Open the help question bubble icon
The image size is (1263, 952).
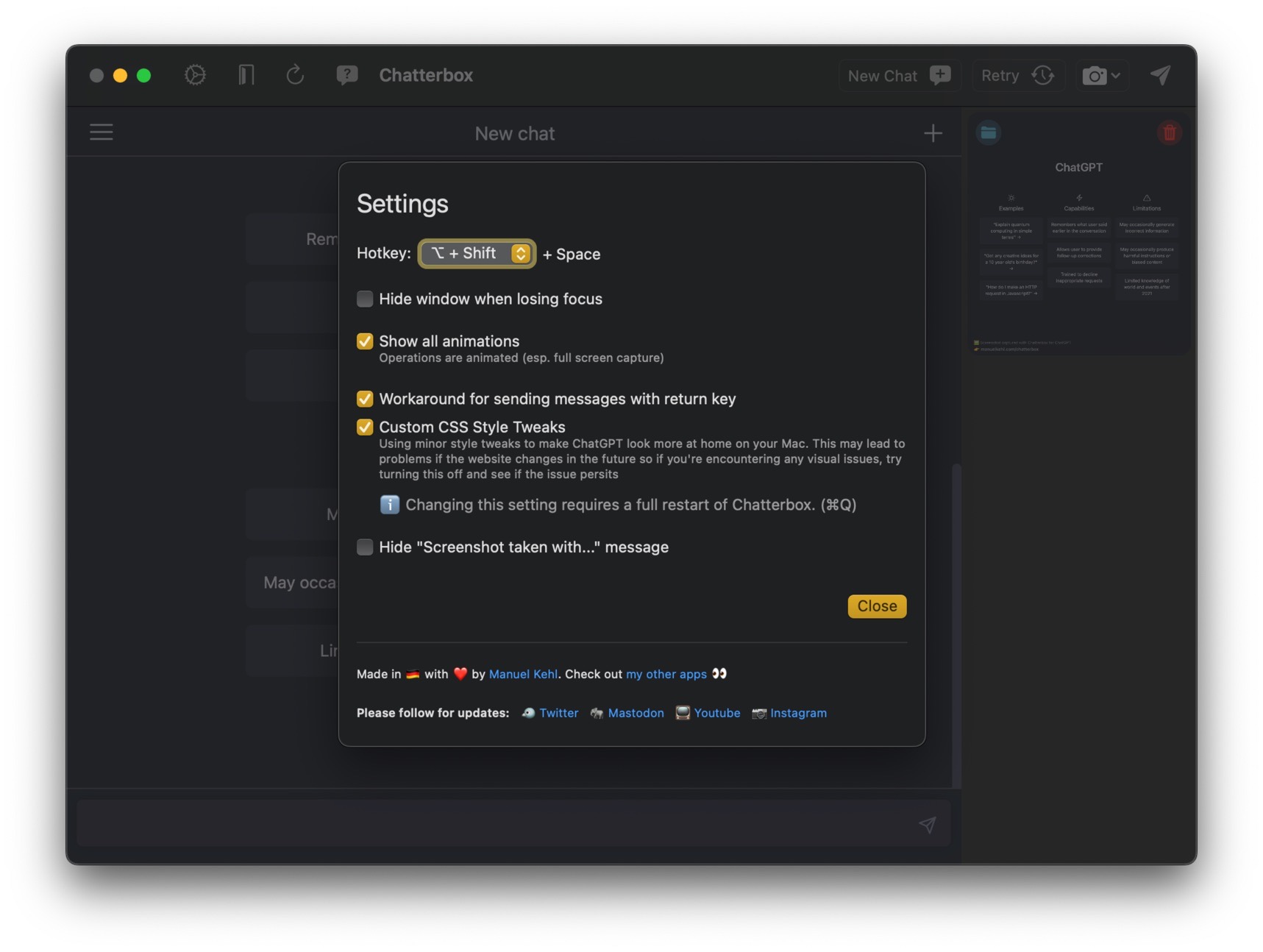[x=346, y=75]
